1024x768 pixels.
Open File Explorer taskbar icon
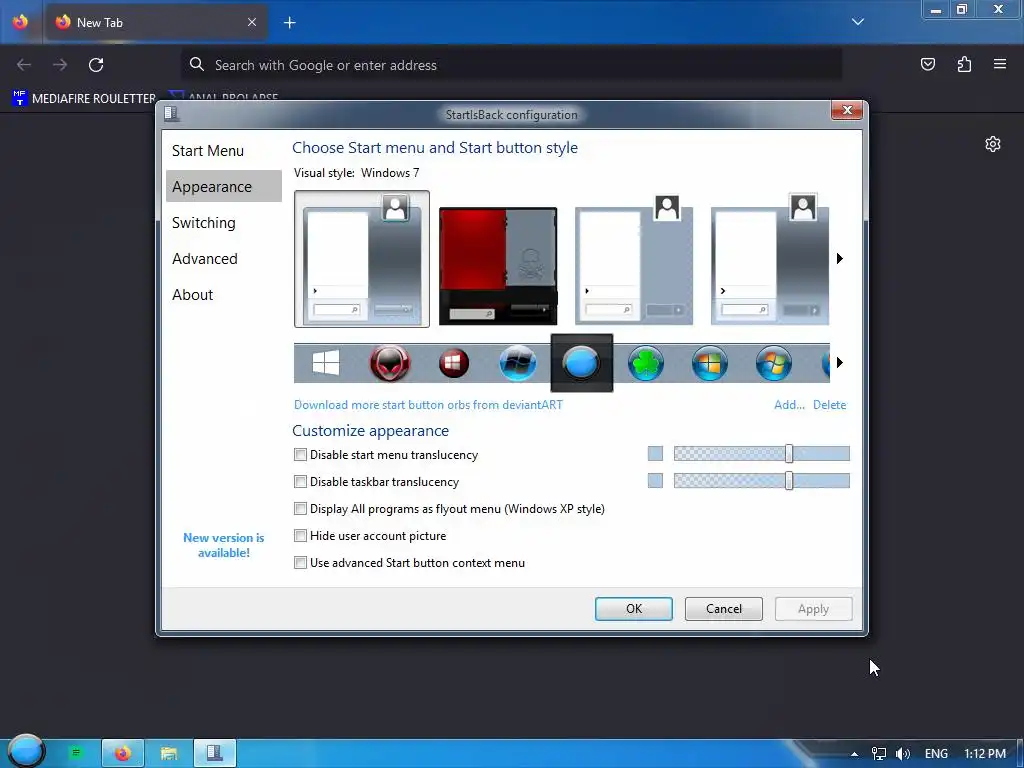168,753
